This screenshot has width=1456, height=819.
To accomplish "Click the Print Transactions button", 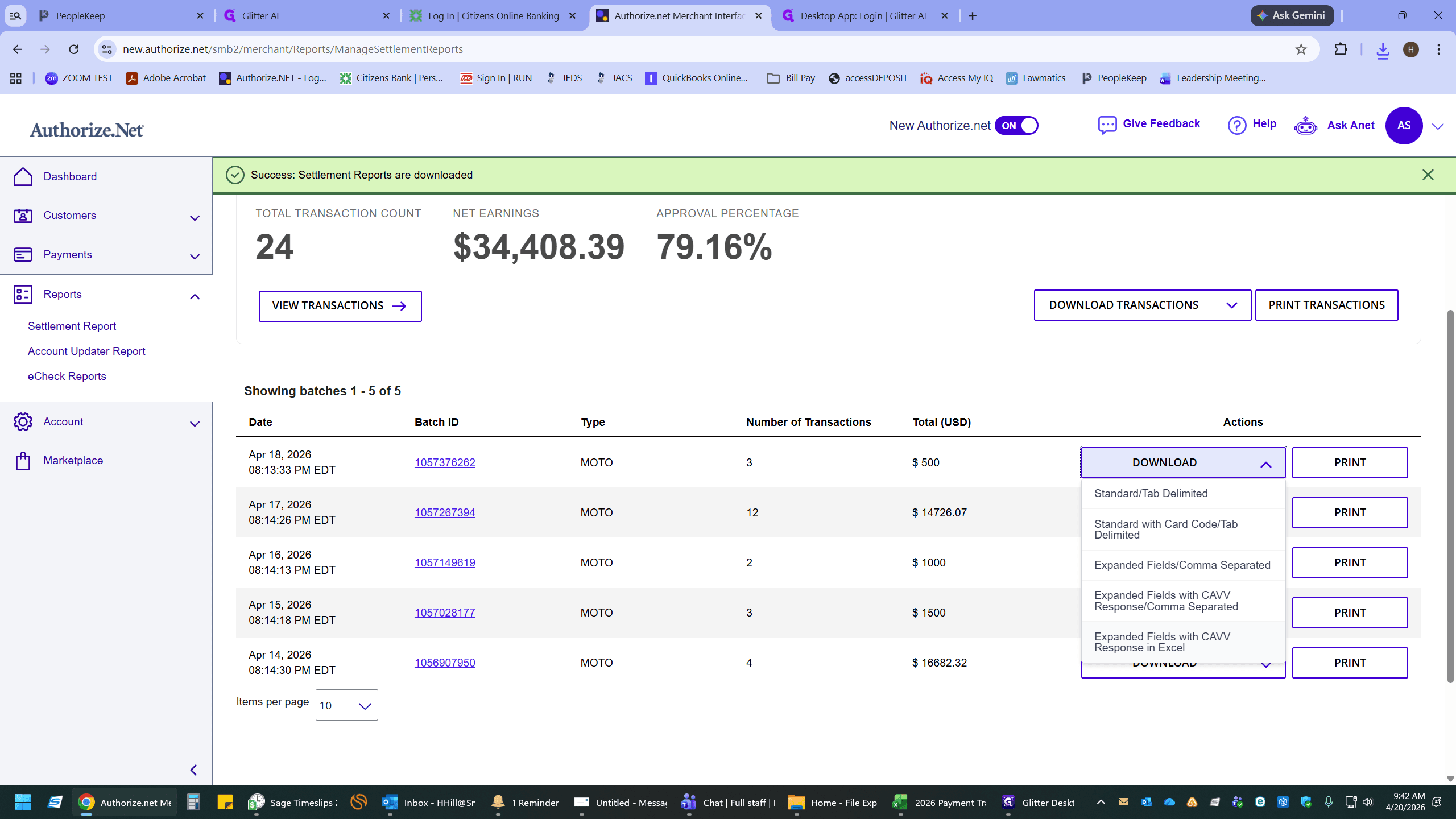I will point(1326,305).
